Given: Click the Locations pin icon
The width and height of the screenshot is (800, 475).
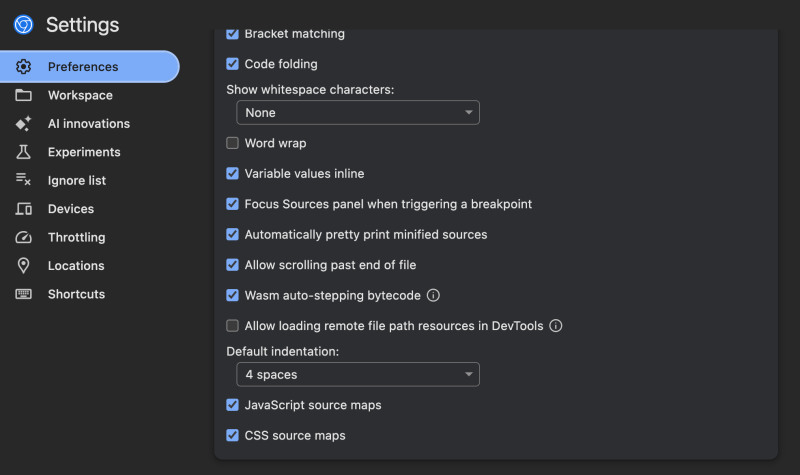Looking at the screenshot, I should 23,265.
